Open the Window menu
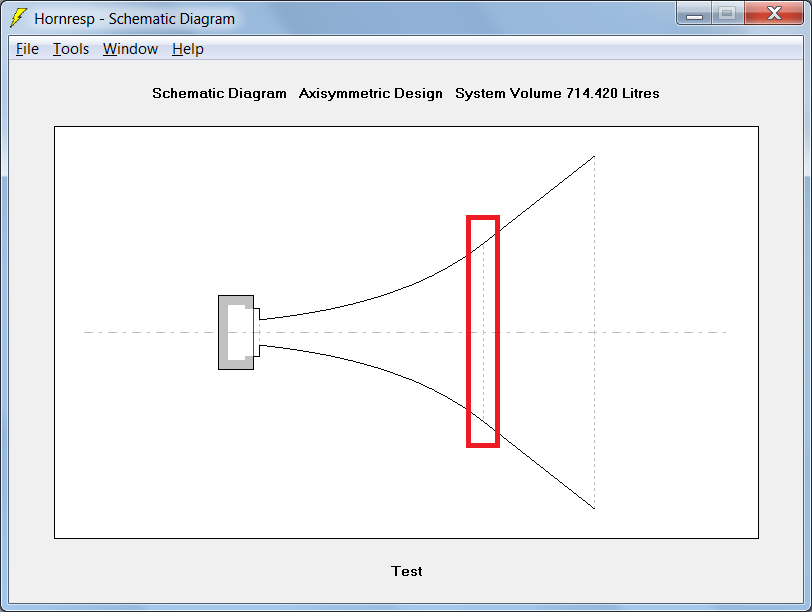 [x=130, y=49]
